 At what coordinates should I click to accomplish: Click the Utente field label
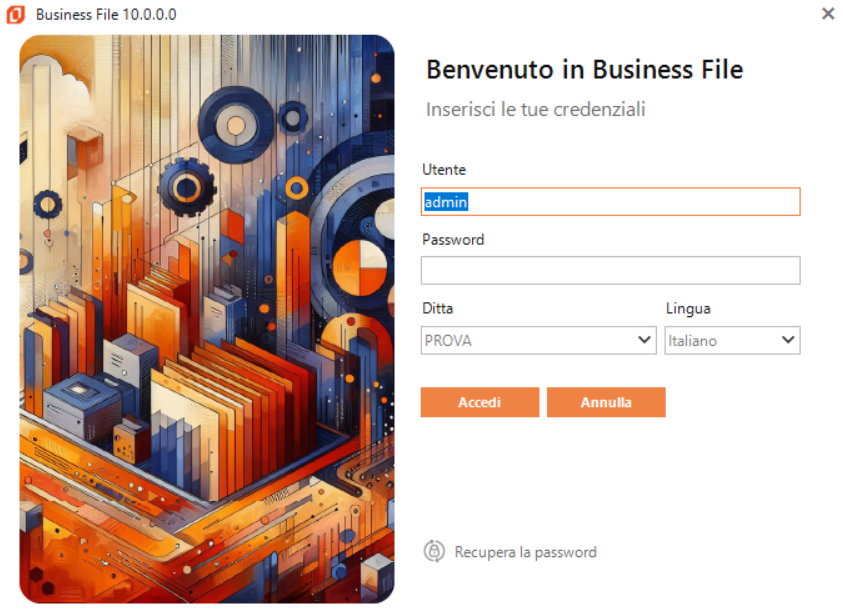pyautogui.click(x=444, y=170)
